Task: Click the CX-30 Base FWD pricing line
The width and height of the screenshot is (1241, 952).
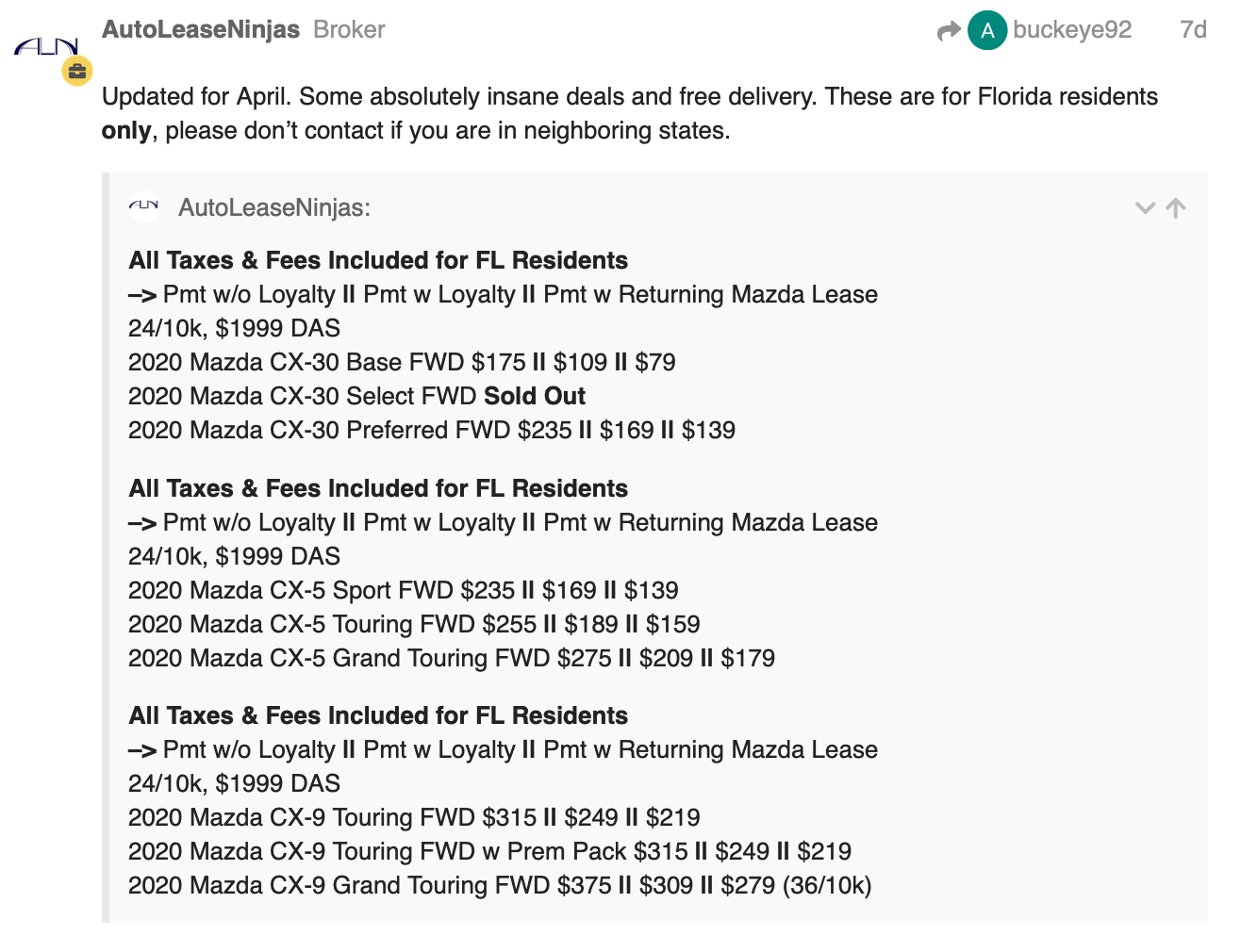Action: point(402,362)
